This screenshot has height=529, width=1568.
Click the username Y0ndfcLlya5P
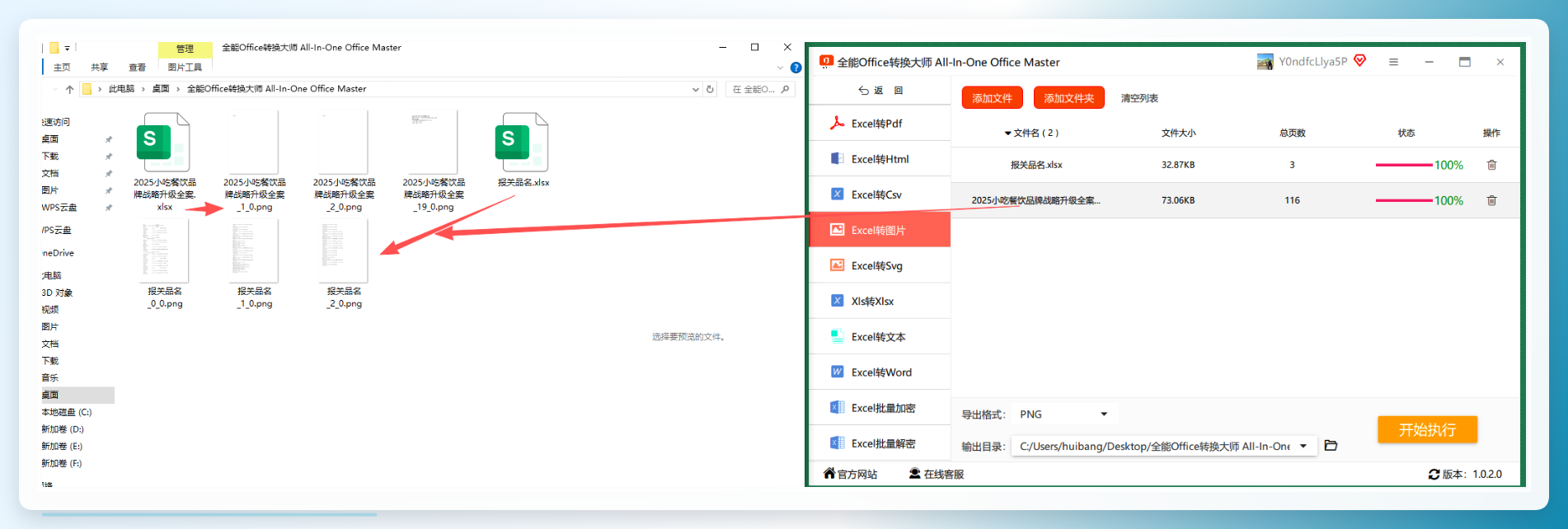1312,62
